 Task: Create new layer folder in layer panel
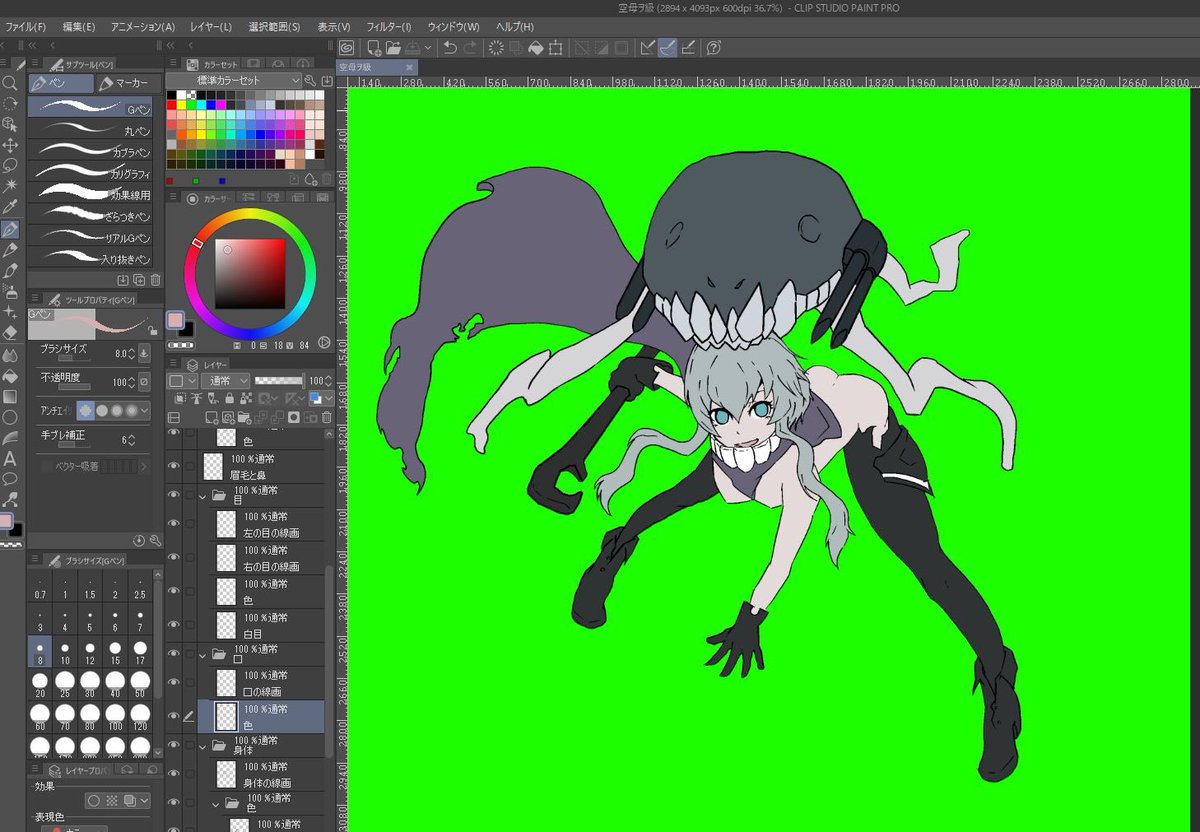click(244, 417)
